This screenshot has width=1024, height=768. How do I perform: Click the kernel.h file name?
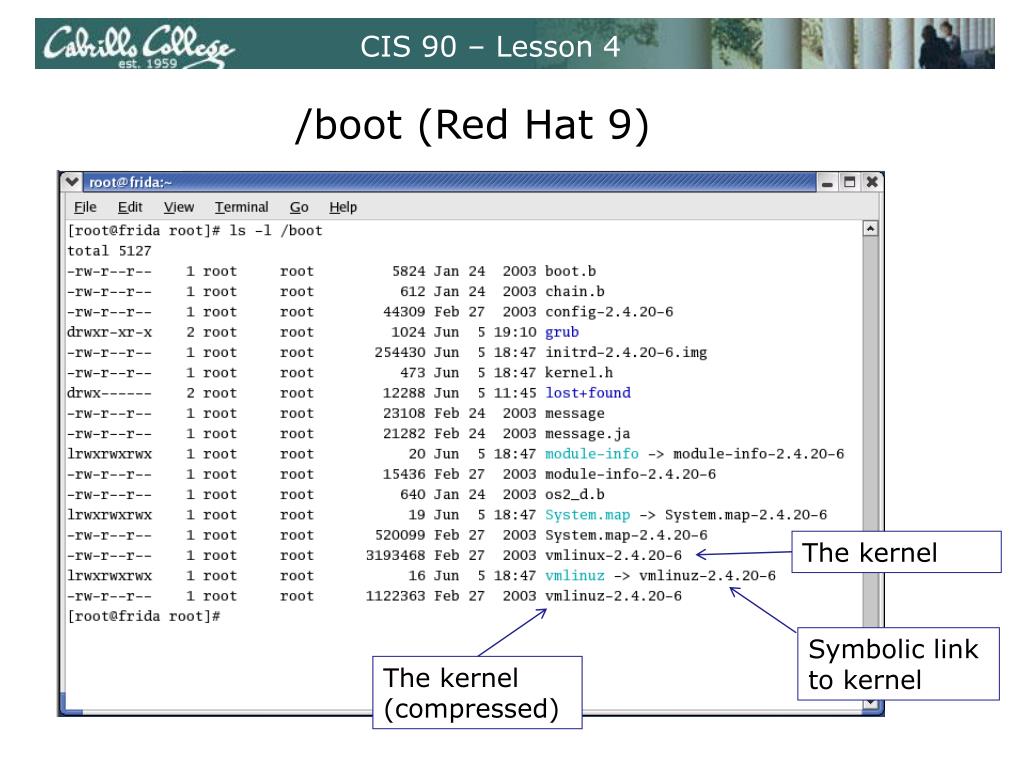click(579, 372)
